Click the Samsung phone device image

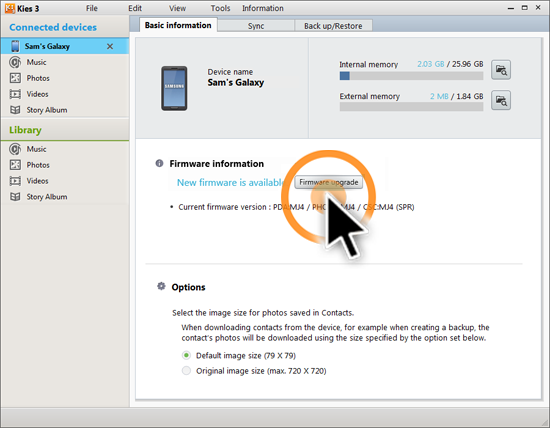point(174,88)
